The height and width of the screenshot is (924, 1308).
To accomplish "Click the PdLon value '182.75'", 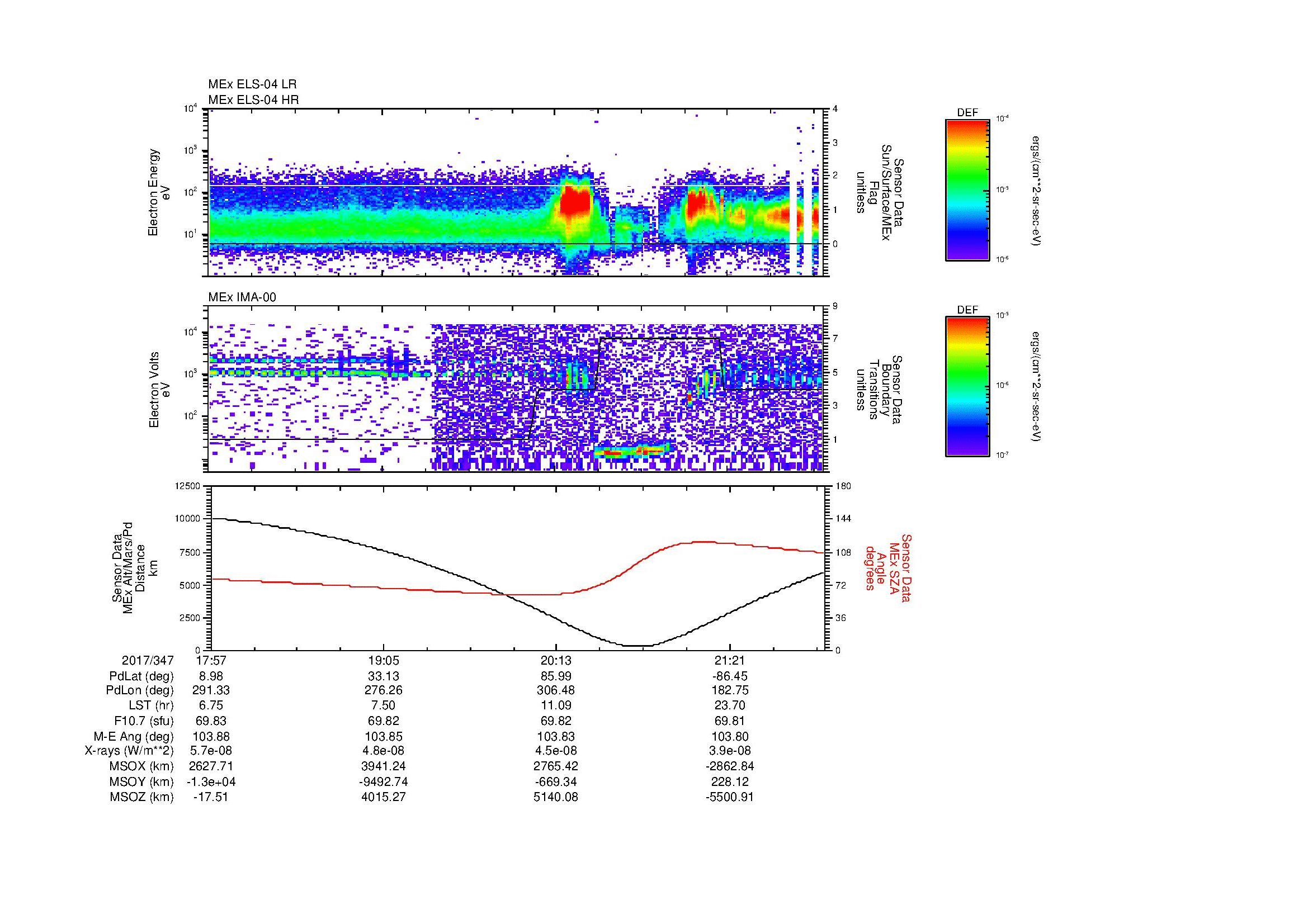I will coord(729,690).
